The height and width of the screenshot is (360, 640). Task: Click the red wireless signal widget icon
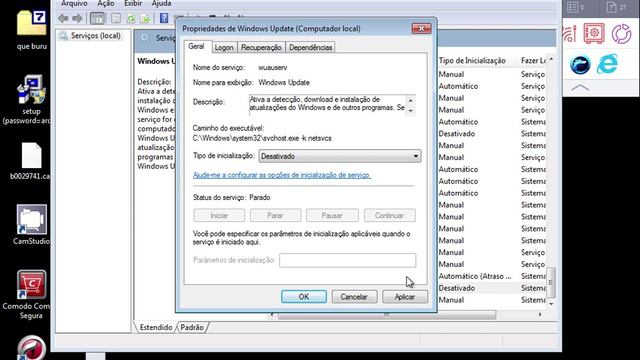pos(569,33)
